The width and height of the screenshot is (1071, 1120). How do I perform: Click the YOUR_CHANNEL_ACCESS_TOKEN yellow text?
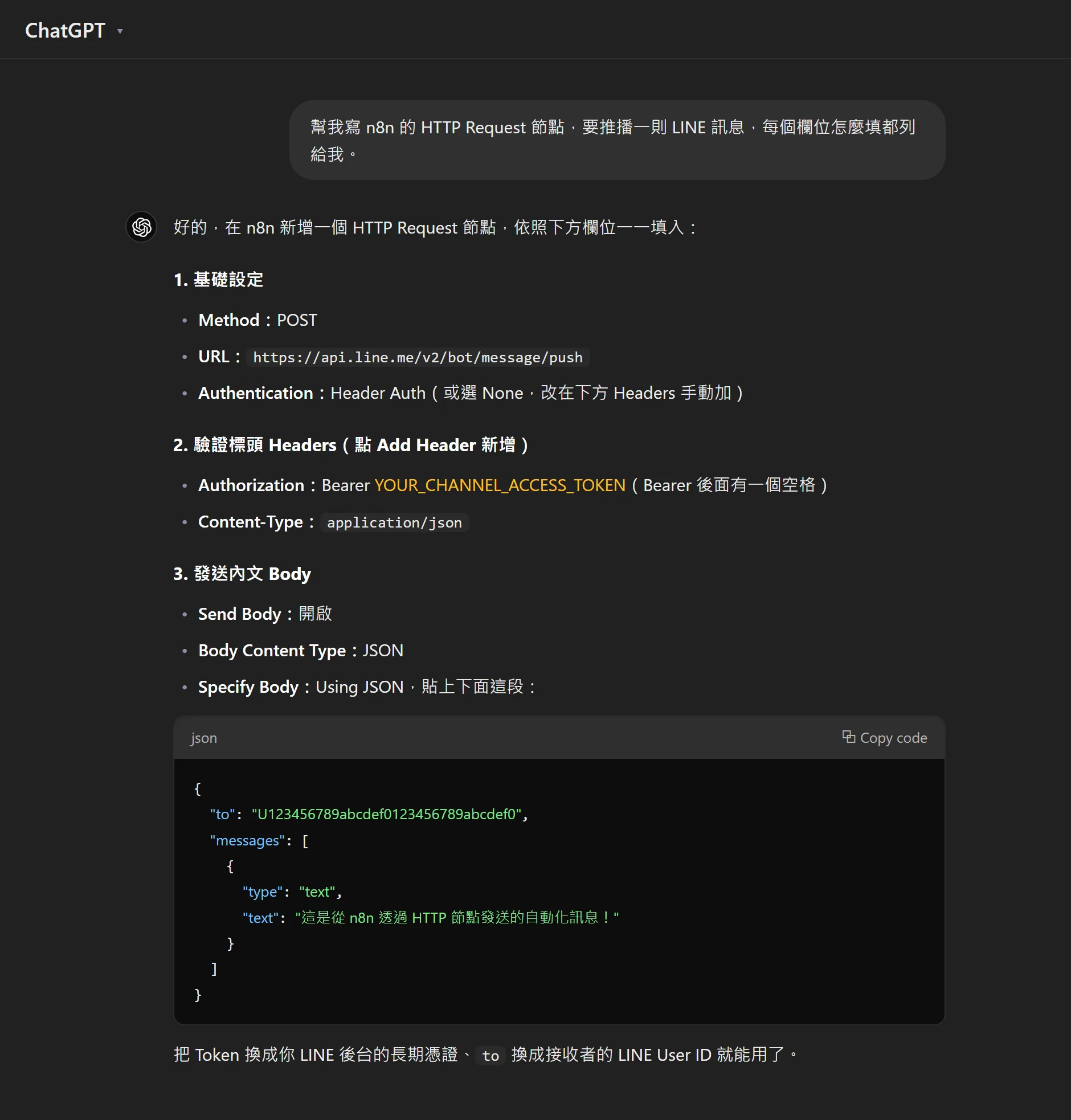pyautogui.click(x=500, y=485)
